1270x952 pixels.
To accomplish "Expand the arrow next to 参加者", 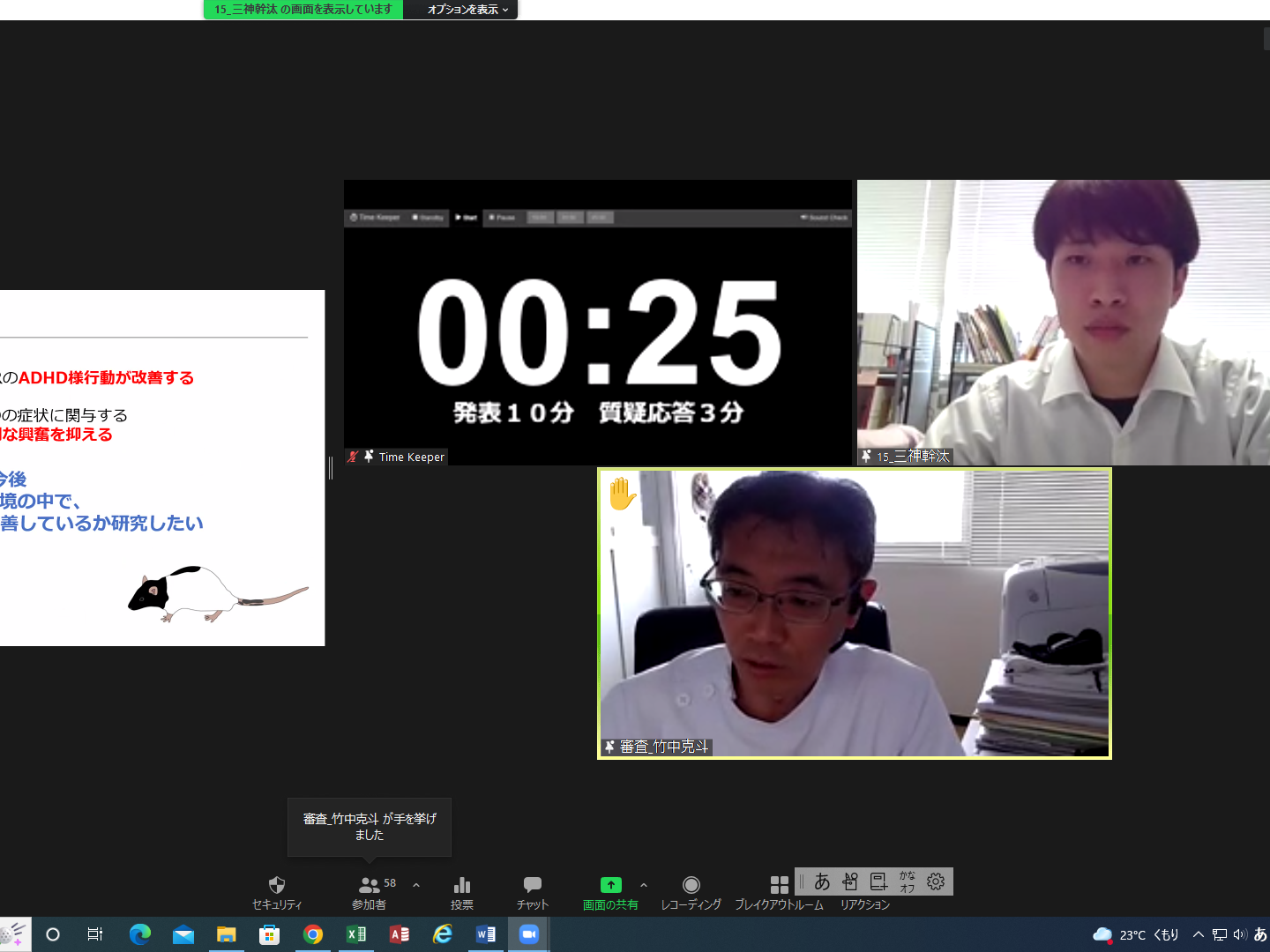I will click(416, 885).
